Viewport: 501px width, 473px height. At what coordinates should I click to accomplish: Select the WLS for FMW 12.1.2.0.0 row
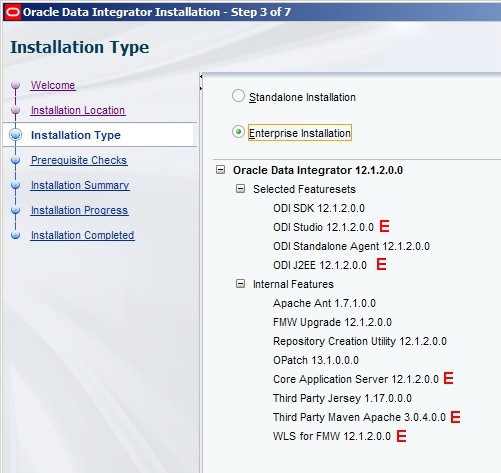pos(332,436)
